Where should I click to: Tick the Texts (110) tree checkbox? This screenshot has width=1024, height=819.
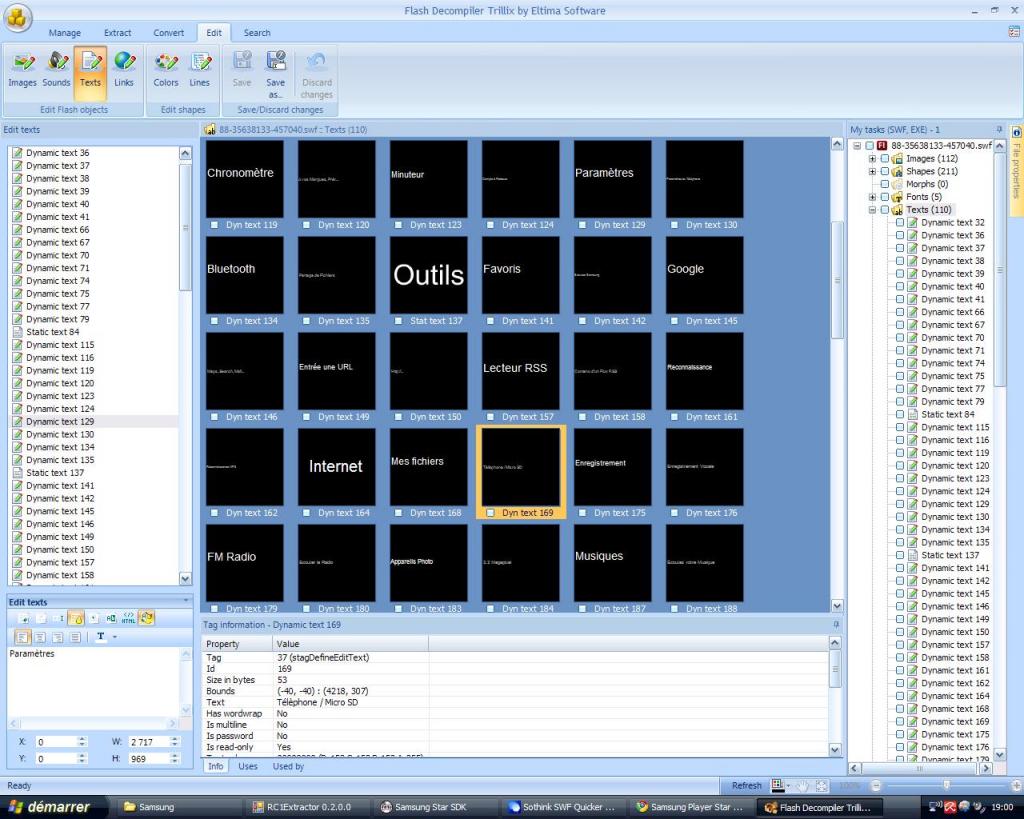885,210
